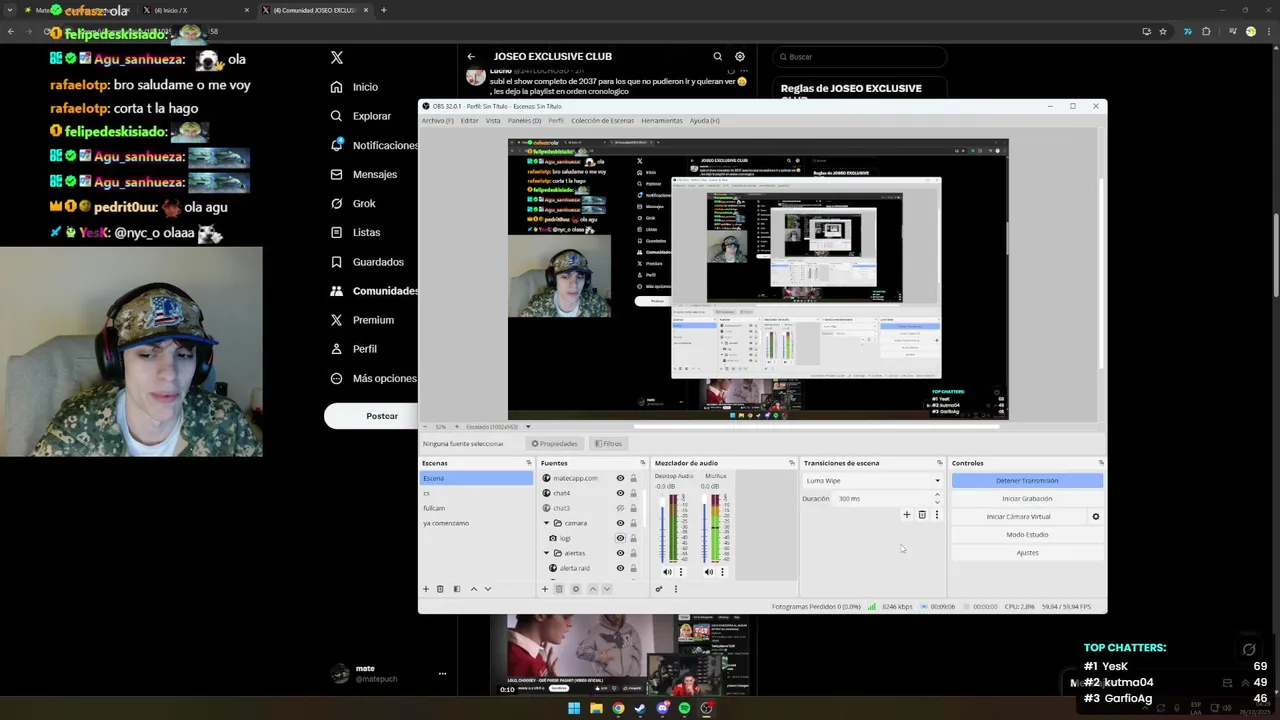Image resolution: width=1280 pixels, height=720 pixels.
Task: Open preview scaling dropdown arrow
Action: tap(528, 427)
